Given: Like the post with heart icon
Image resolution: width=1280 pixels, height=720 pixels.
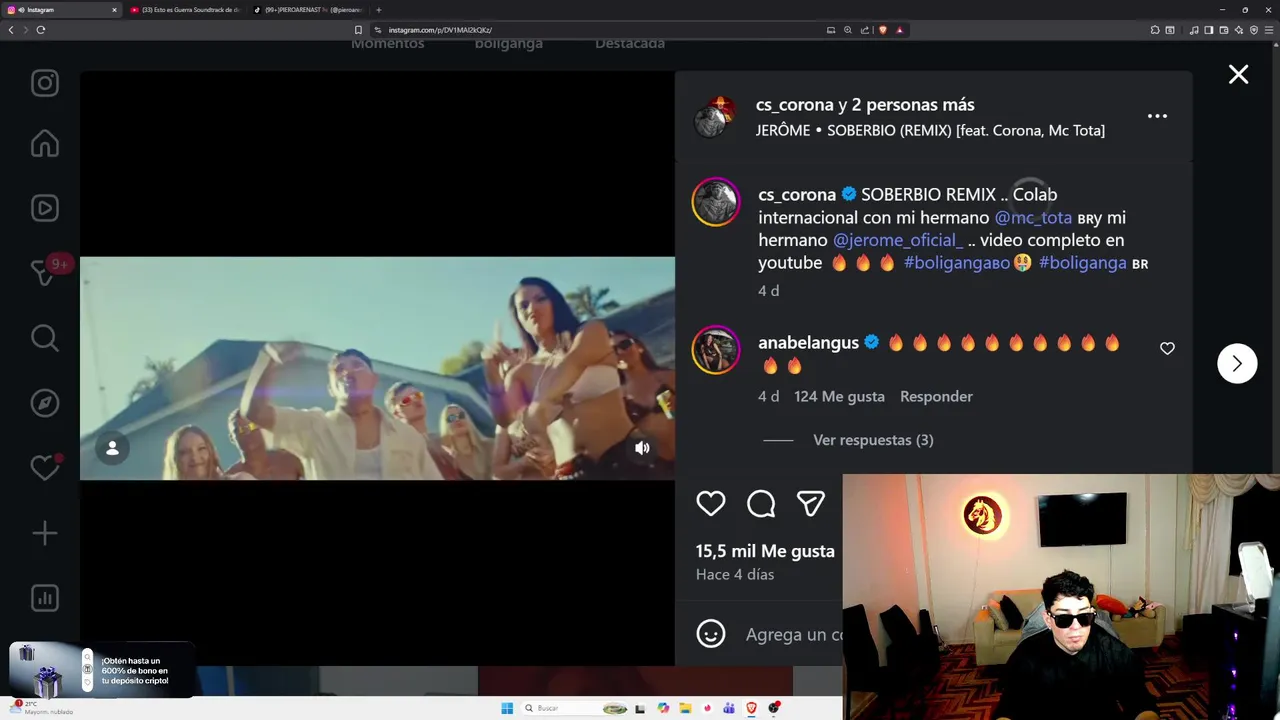Looking at the screenshot, I should point(711,504).
